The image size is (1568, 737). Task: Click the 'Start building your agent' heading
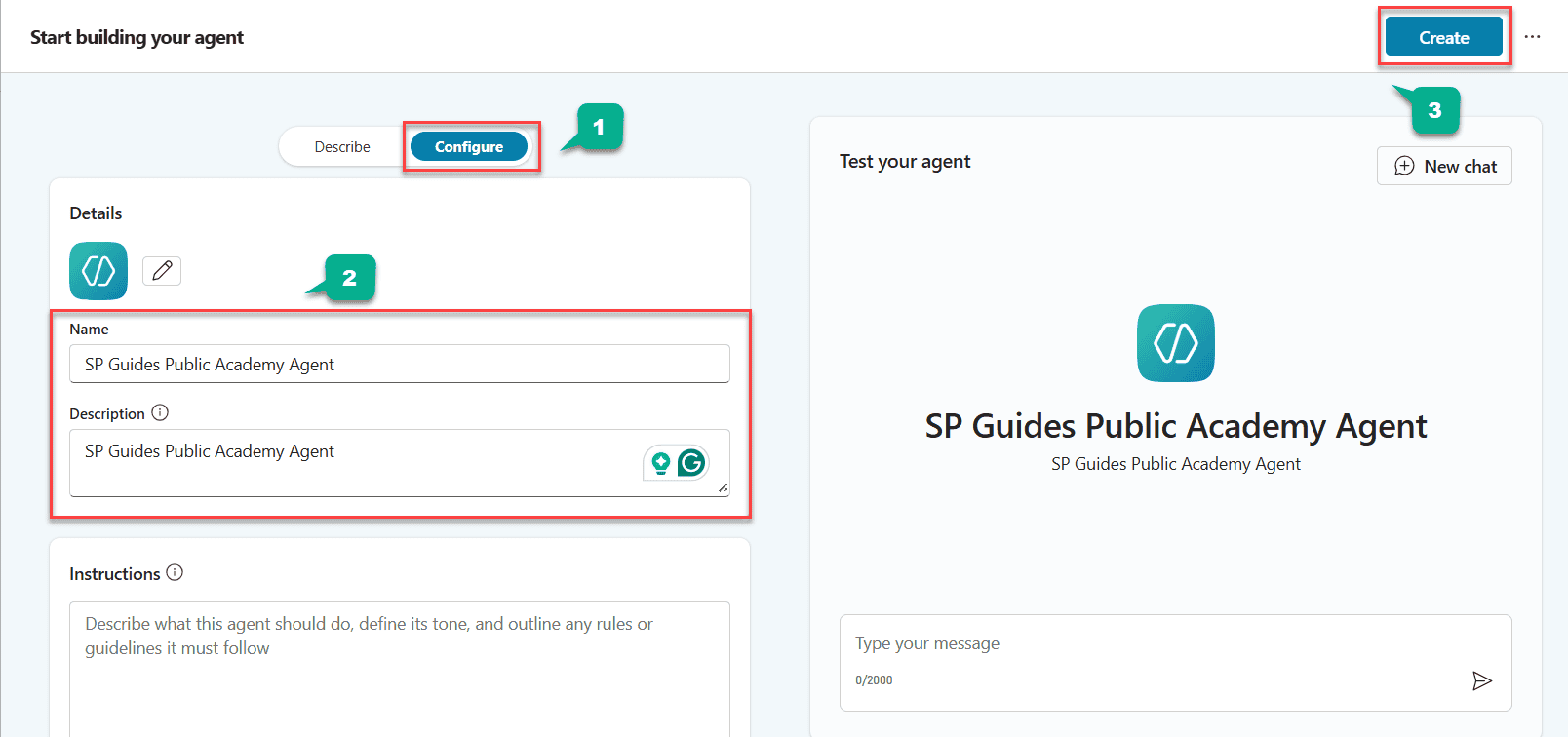click(x=137, y=37)
